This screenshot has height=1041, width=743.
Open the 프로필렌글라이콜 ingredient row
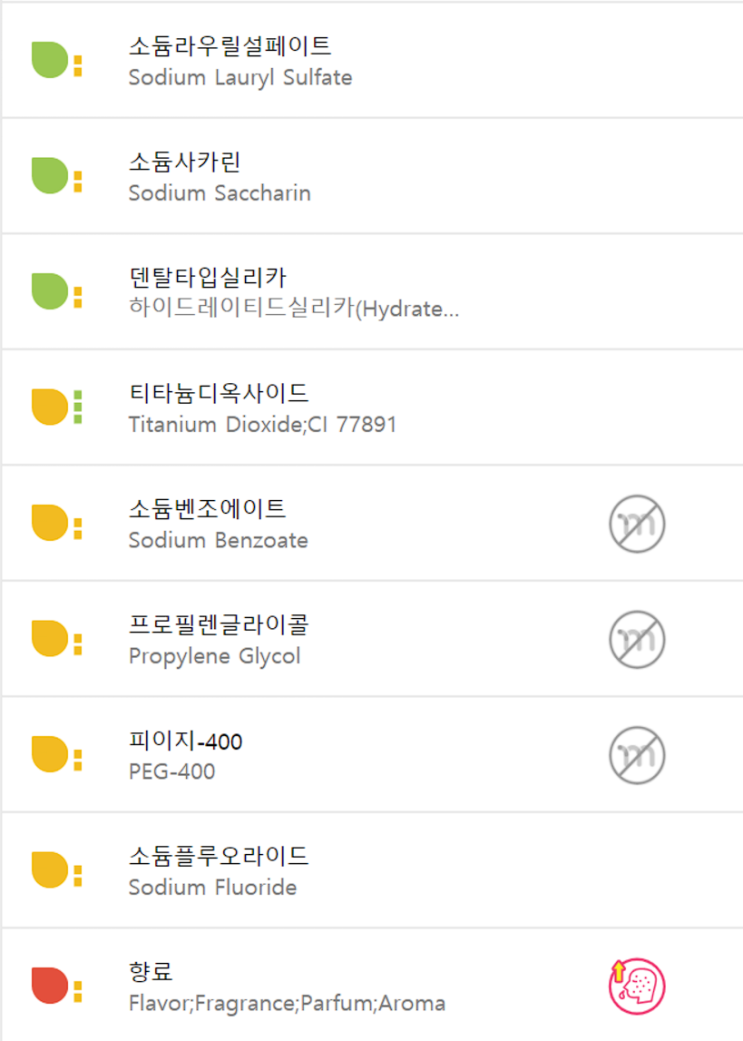372,639
